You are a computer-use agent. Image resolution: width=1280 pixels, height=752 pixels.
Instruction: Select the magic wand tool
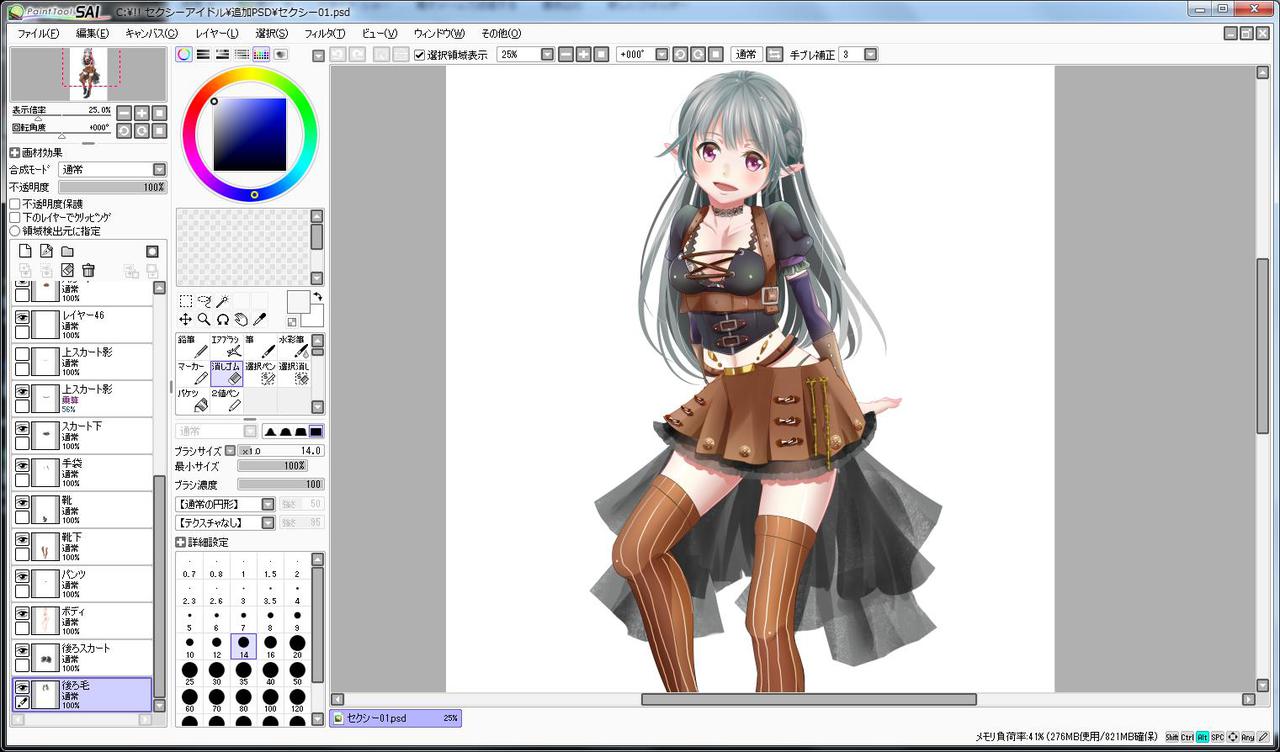point(223,301)
